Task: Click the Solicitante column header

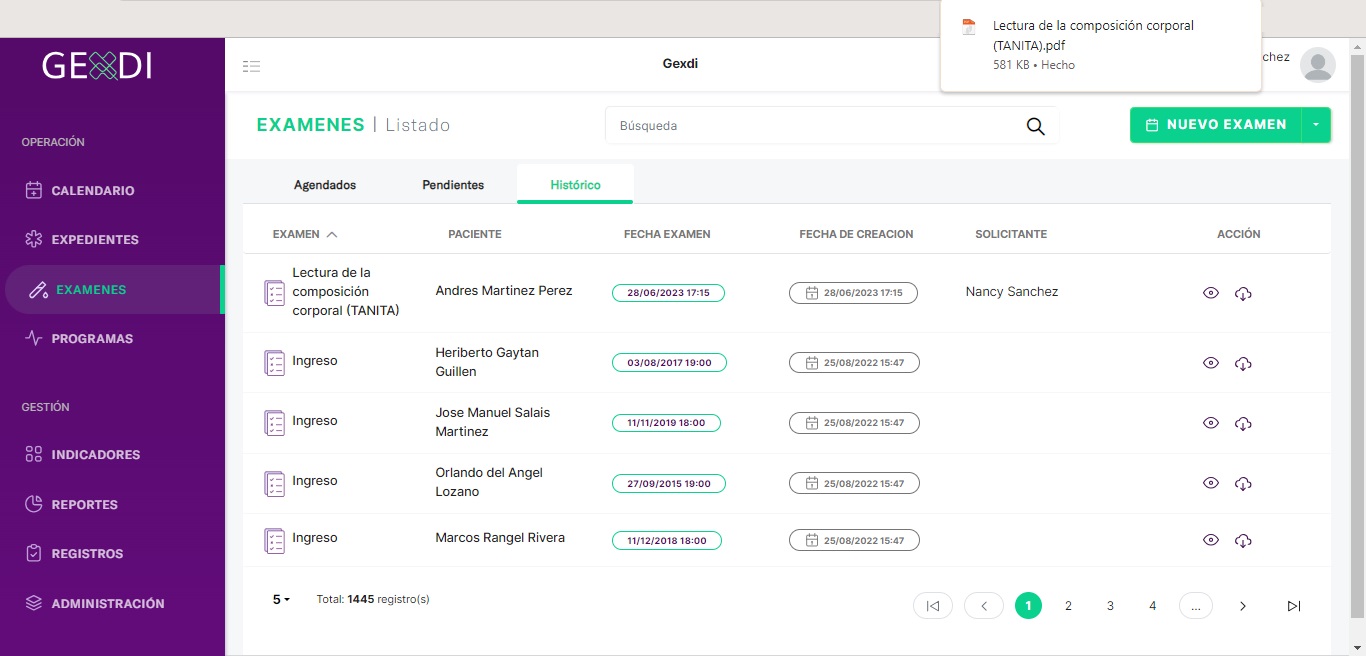Action: tap(1011, 234)
